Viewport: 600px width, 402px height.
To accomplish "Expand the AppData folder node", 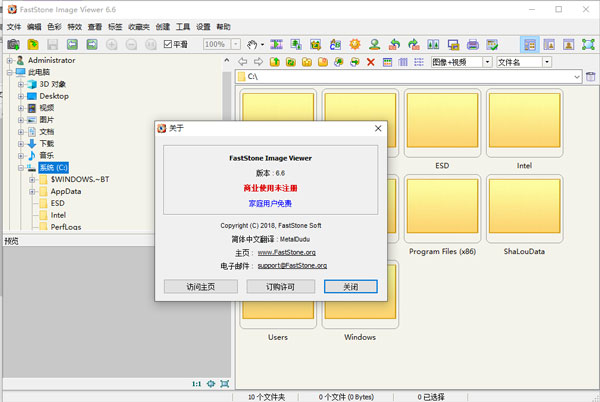I will [32, 191].
